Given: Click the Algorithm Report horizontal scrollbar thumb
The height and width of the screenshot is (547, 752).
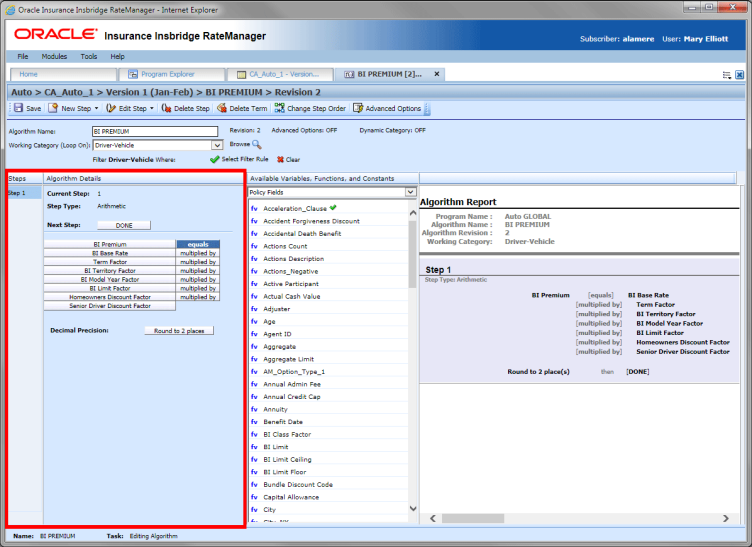Looking at the screenshot, I should [473, 518].
